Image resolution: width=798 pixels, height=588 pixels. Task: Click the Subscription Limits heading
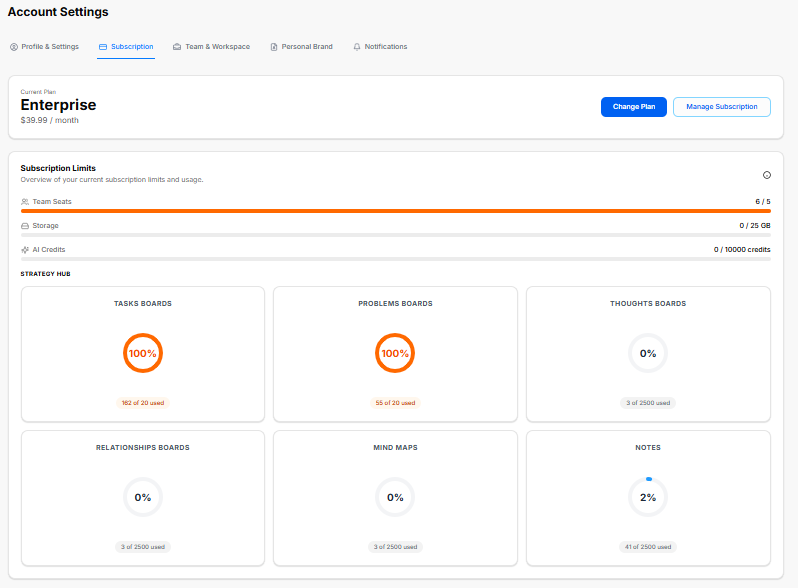pyautogui.click(x=58, y=168)
